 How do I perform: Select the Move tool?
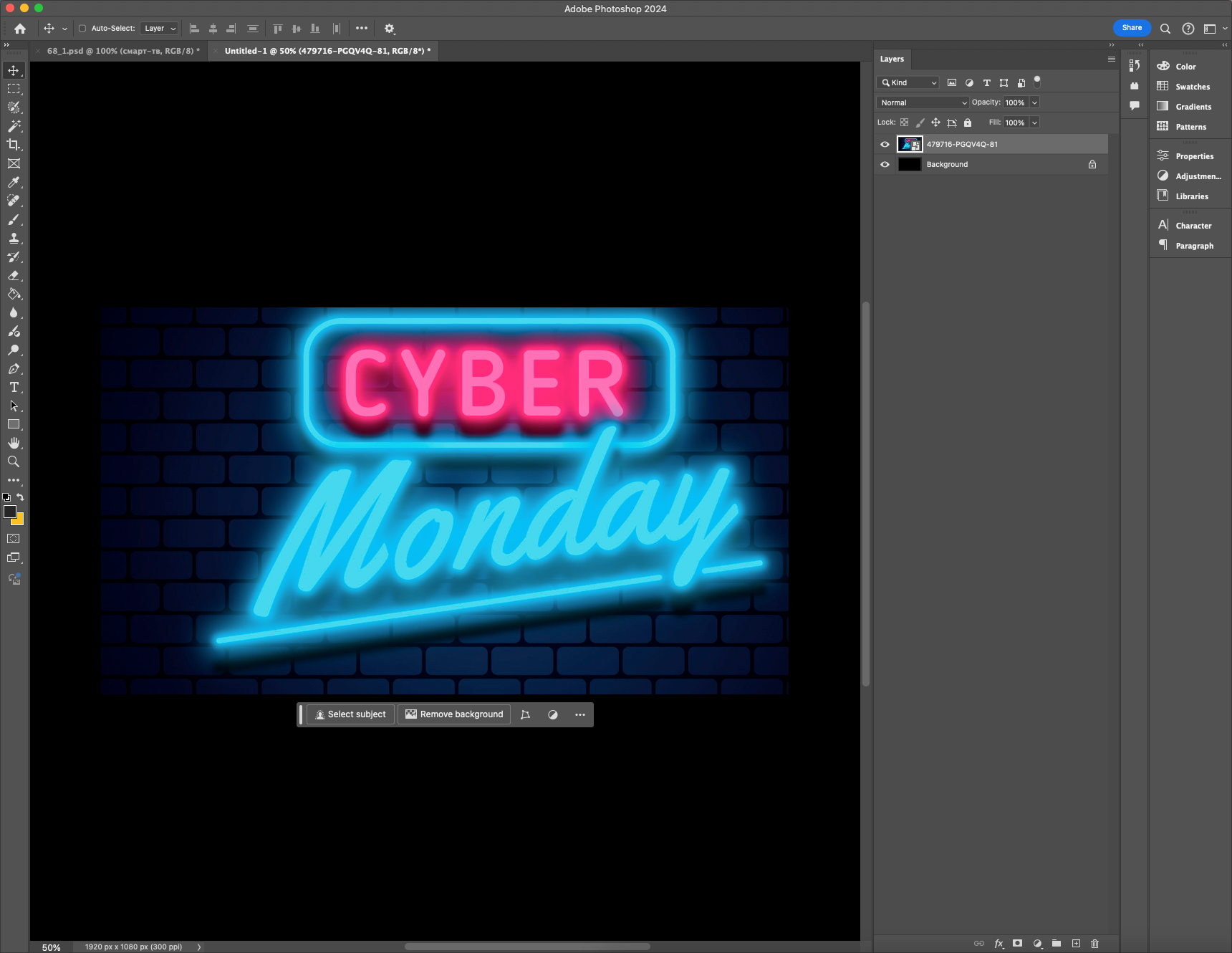point(14,70)
